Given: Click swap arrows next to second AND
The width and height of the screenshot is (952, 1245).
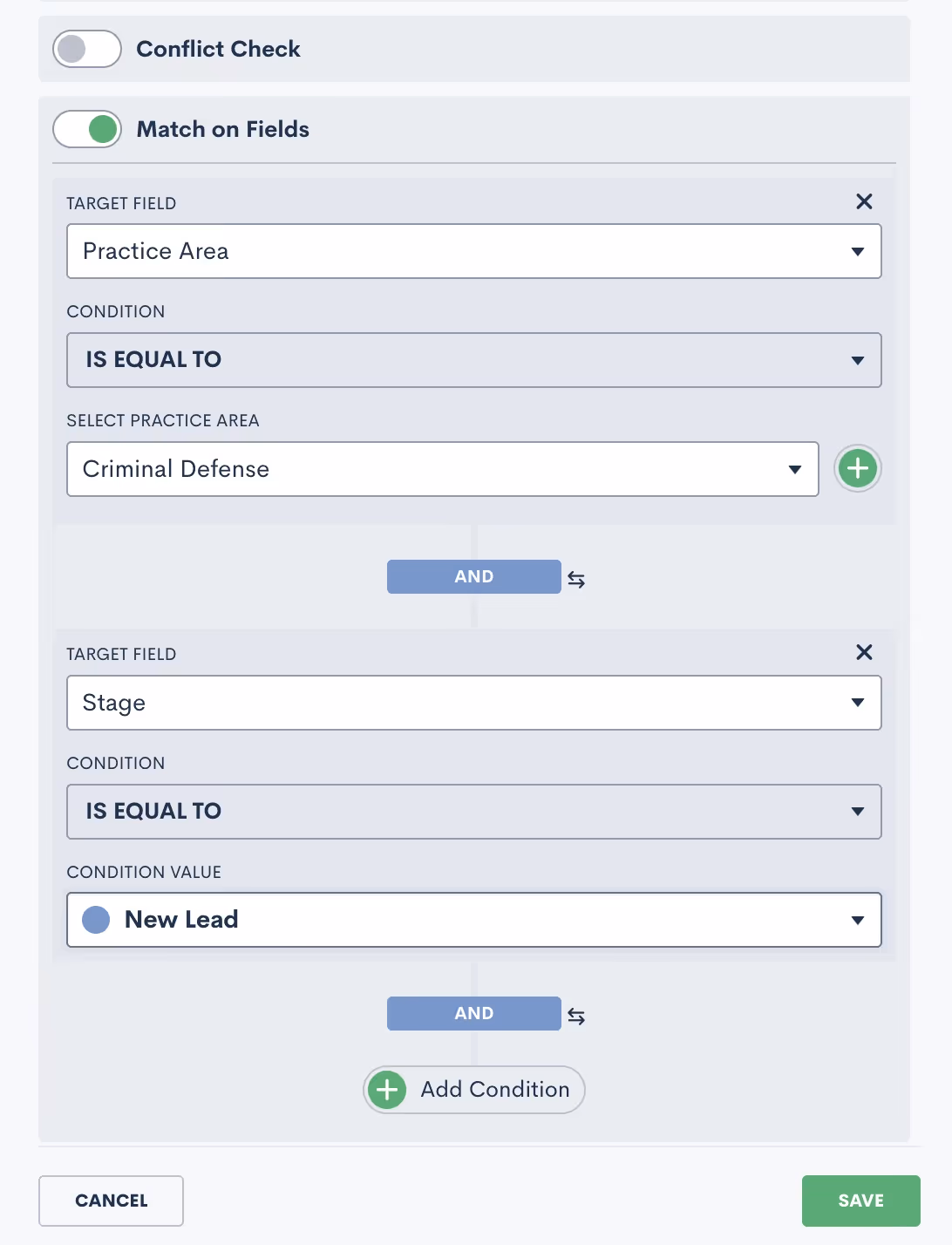Looking at the screenshot, I should coord(576,1016).
